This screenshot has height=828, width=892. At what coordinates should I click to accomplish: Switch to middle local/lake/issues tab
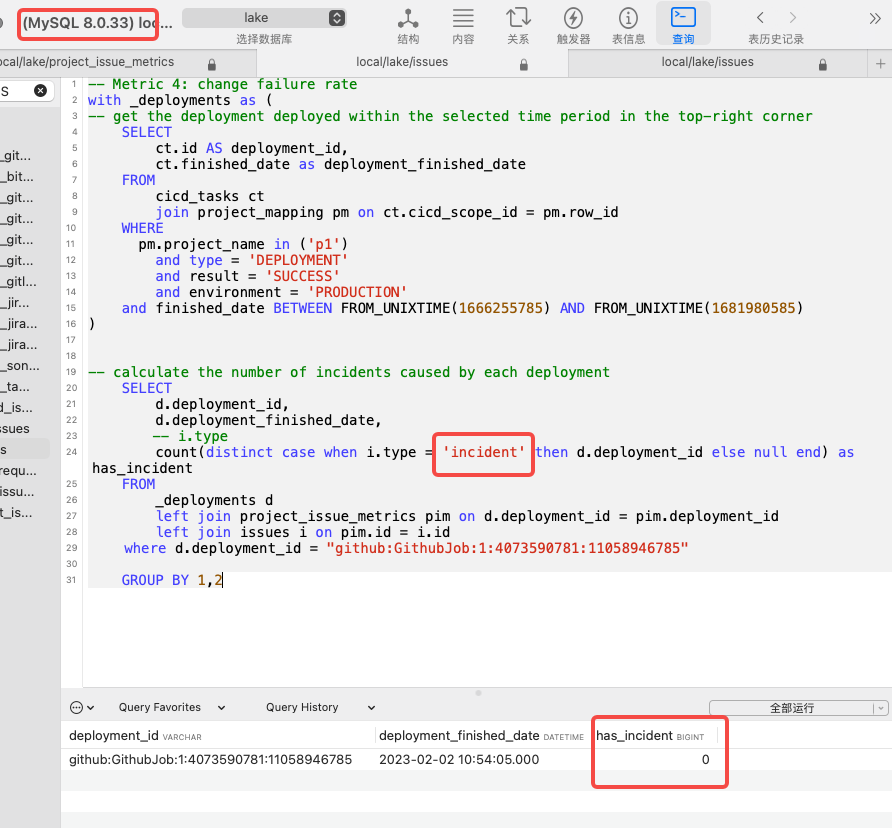click(x=412, y=63)
